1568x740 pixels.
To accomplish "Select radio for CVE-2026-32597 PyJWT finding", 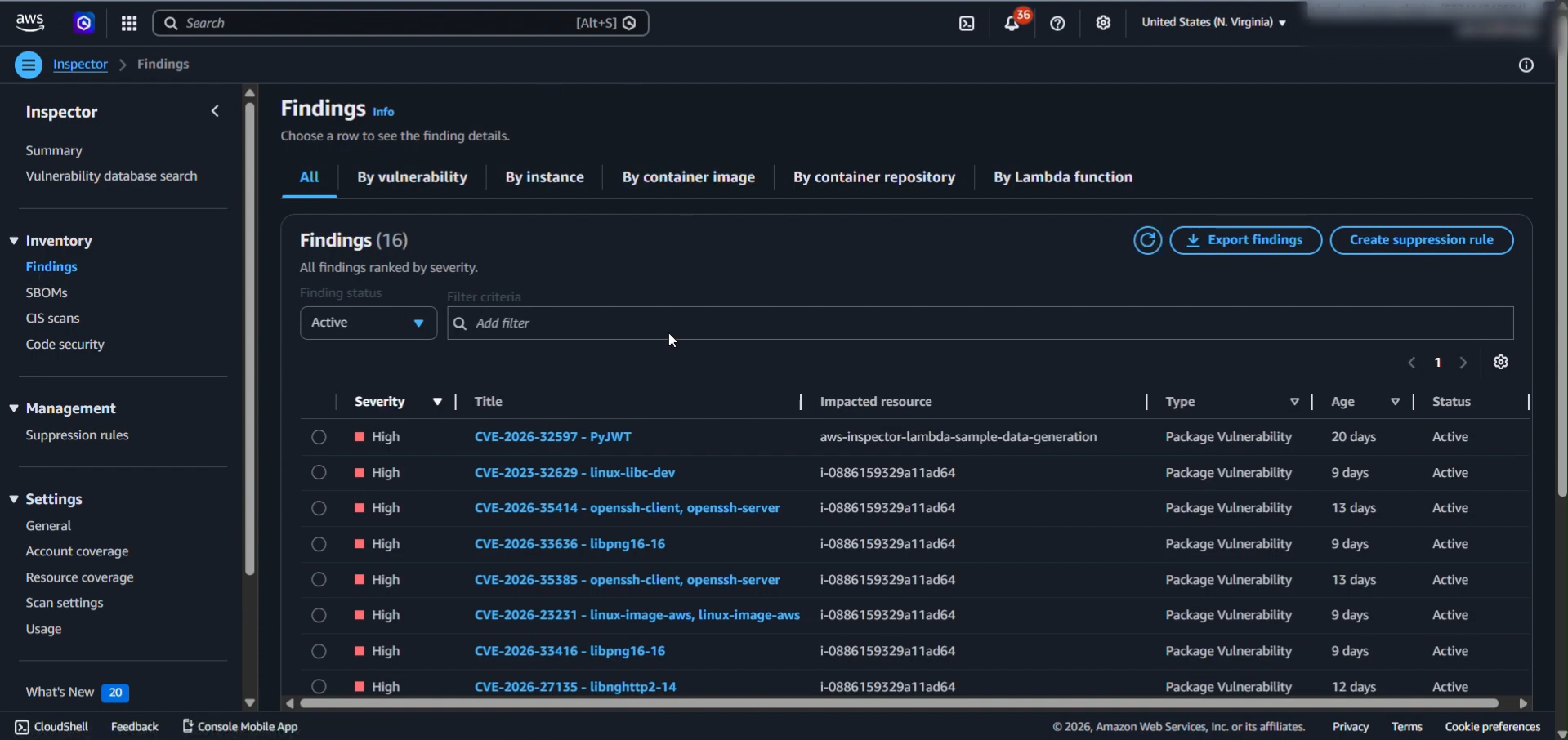I will [x=319, y=437].
